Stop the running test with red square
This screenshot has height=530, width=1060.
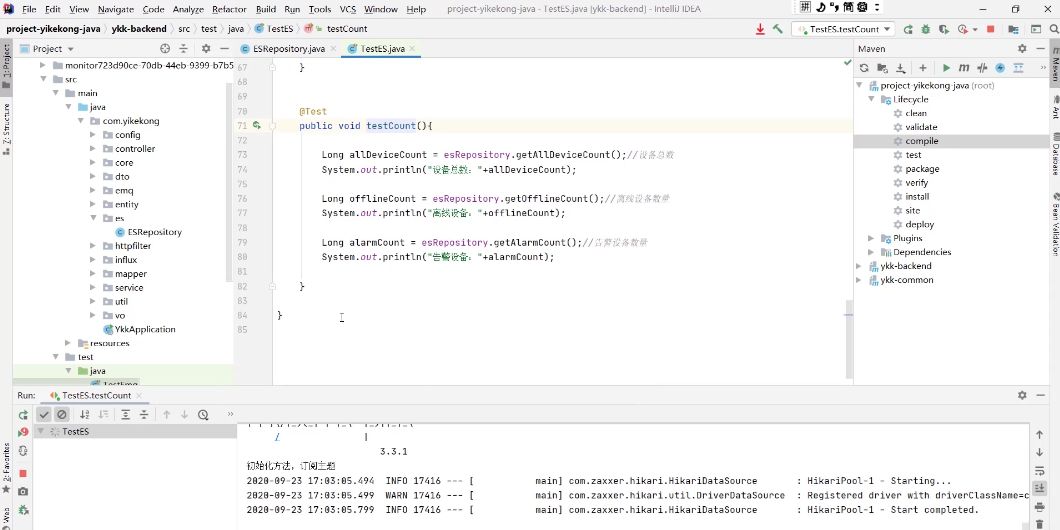pyautogui.click(x=23, y=472)
